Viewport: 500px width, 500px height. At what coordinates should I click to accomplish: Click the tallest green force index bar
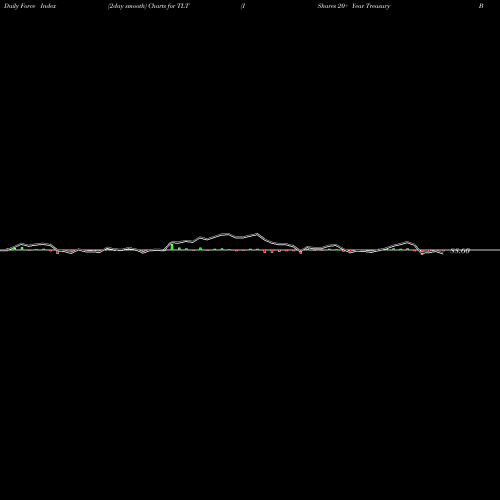172,247
